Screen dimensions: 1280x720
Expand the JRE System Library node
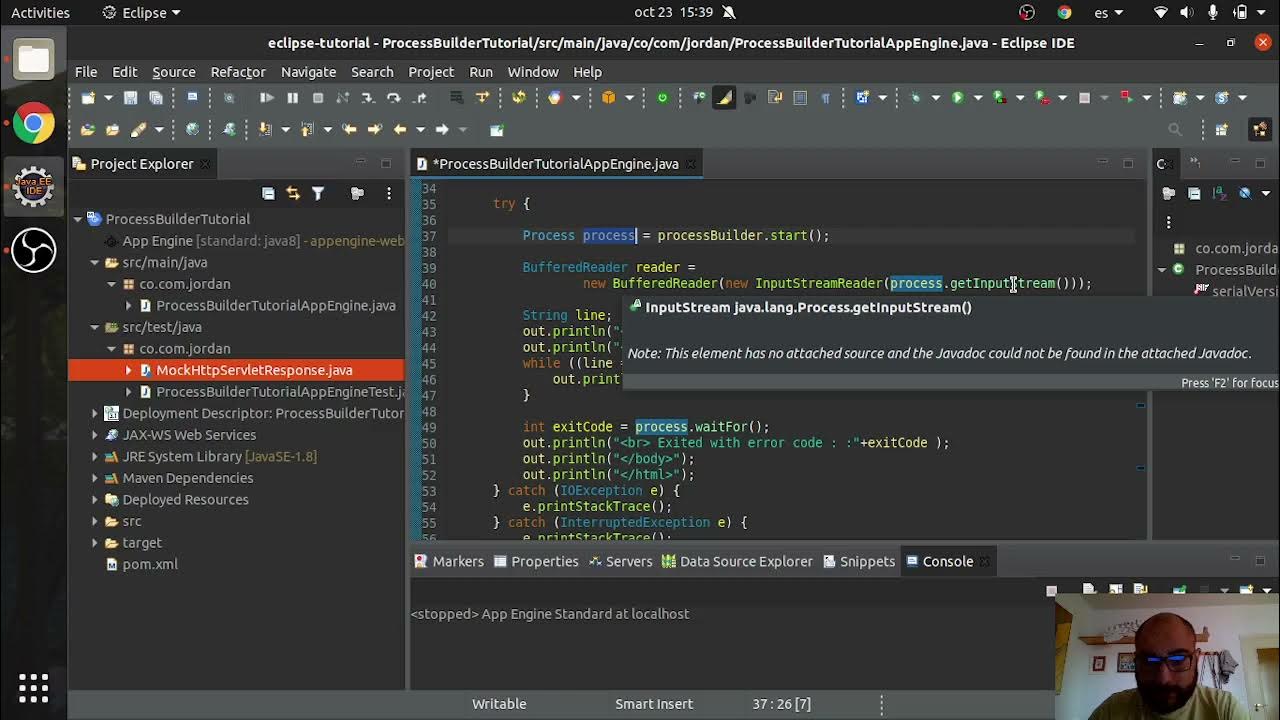coord(95,456)
